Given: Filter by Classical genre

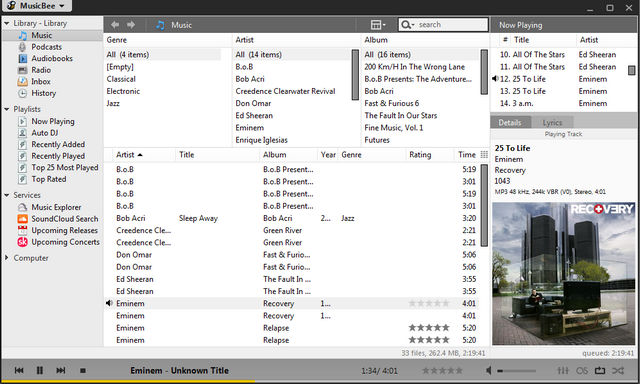Looking at the screenshot, I should (121, 79).
